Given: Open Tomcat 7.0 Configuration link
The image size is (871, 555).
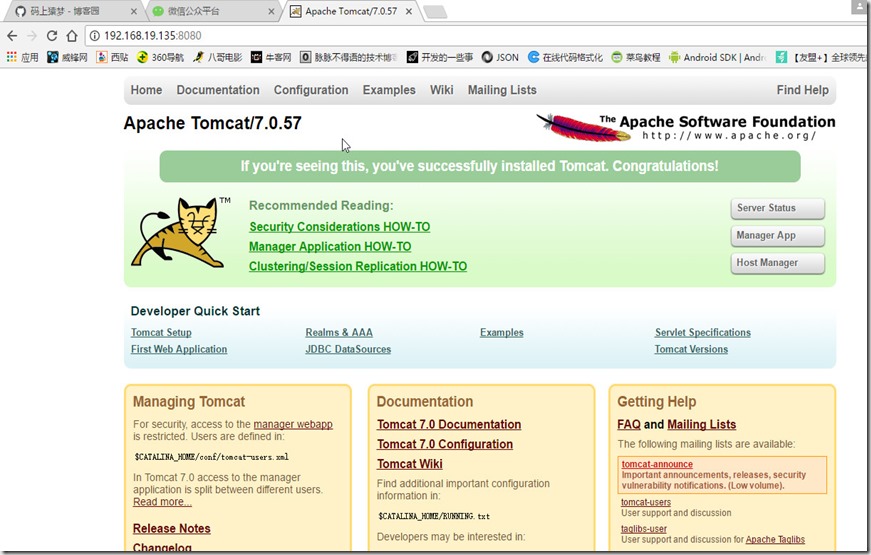Looking at the screenshot, I should (445, 444).
